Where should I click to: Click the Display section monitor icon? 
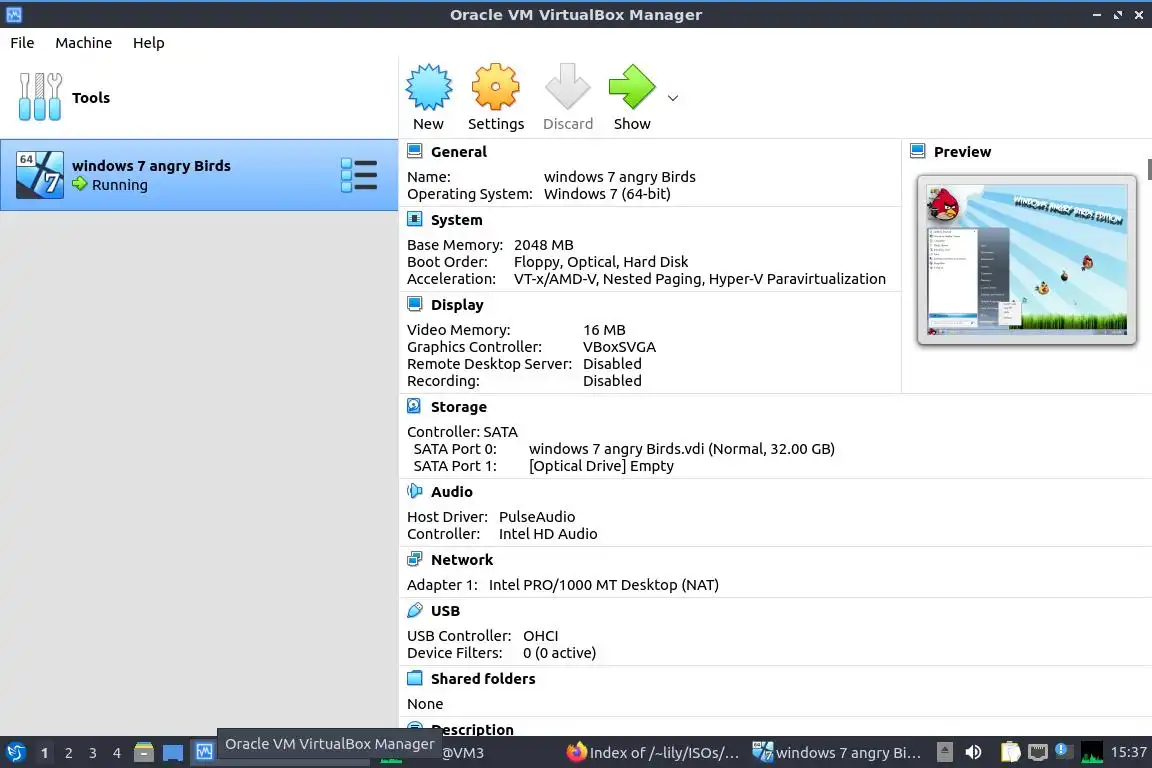coord(414,304)
